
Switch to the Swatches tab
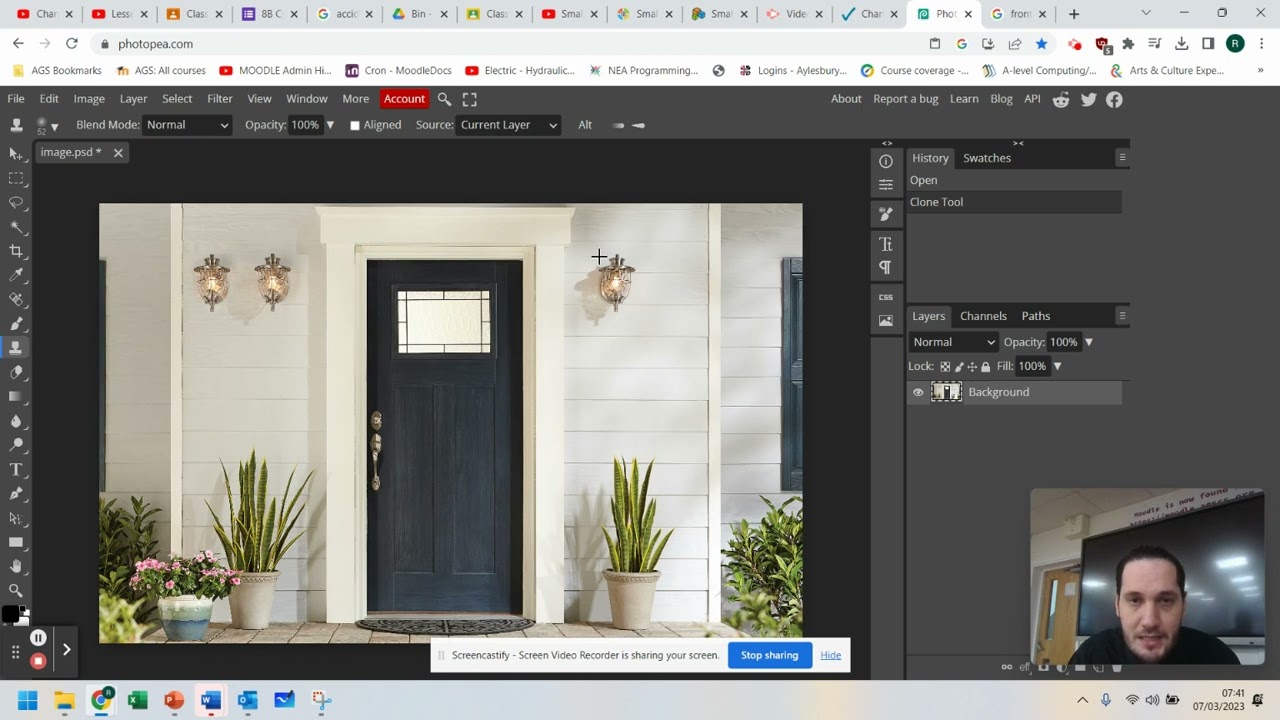[x=987, y=158]
